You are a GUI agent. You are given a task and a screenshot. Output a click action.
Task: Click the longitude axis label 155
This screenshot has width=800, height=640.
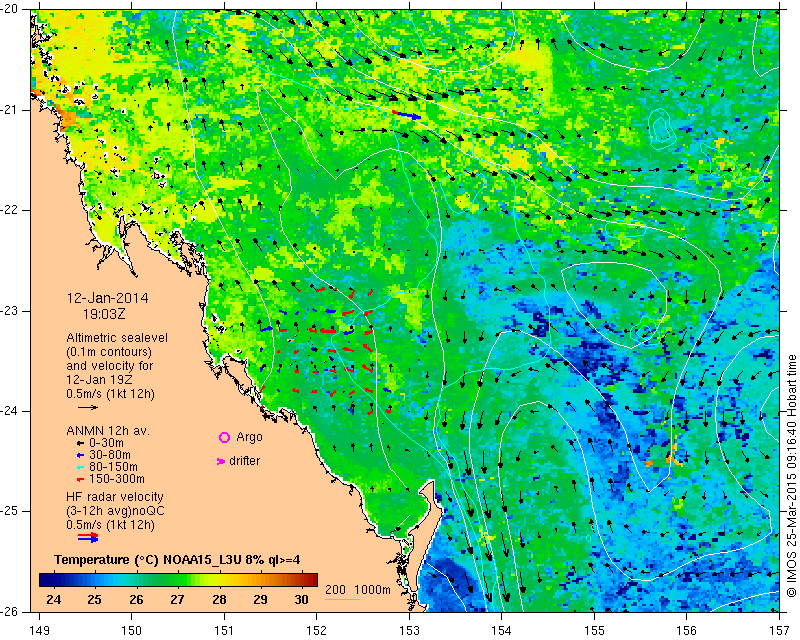coord(594,631)
